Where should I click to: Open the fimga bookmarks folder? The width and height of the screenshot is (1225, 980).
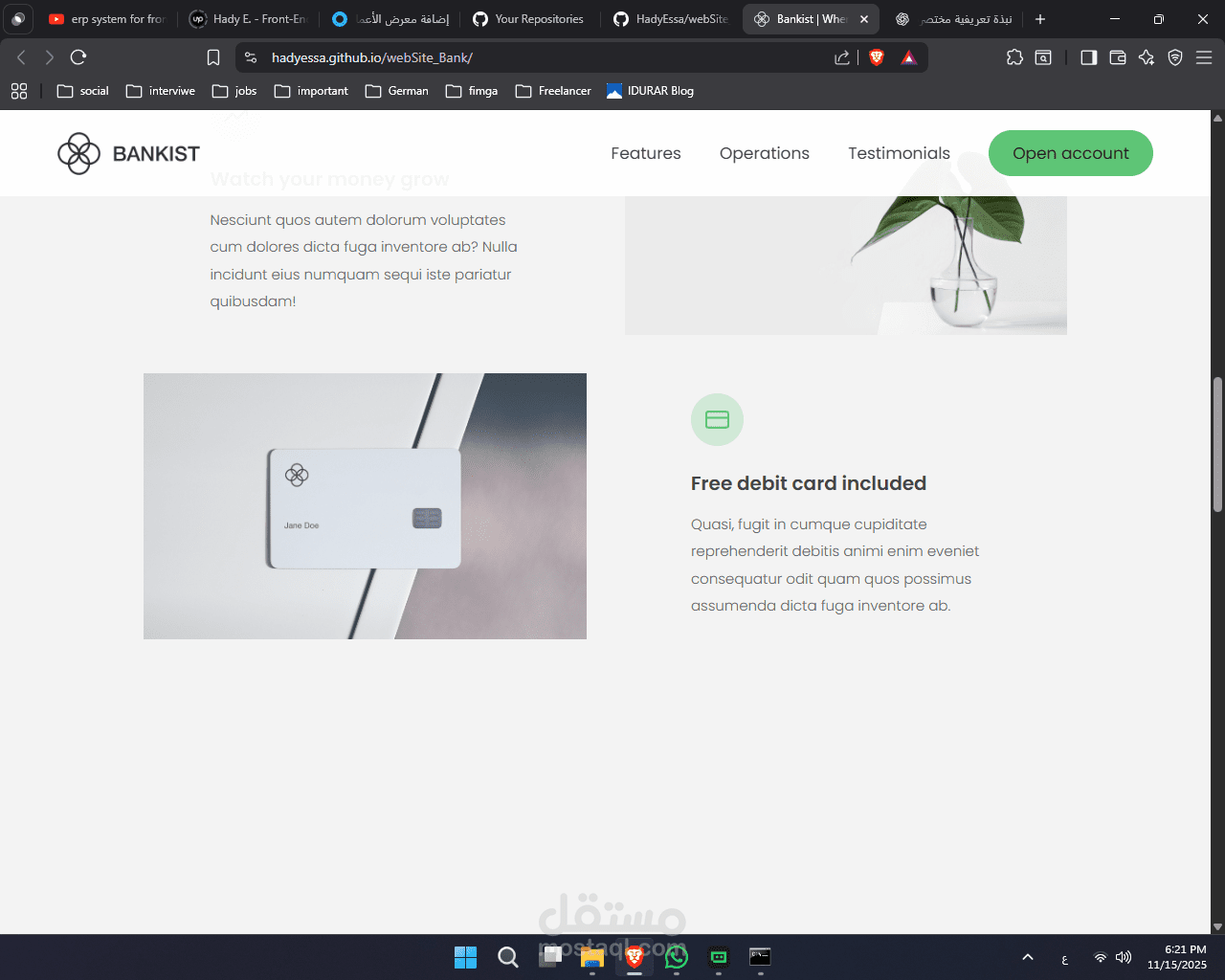[x=472, y=91]
